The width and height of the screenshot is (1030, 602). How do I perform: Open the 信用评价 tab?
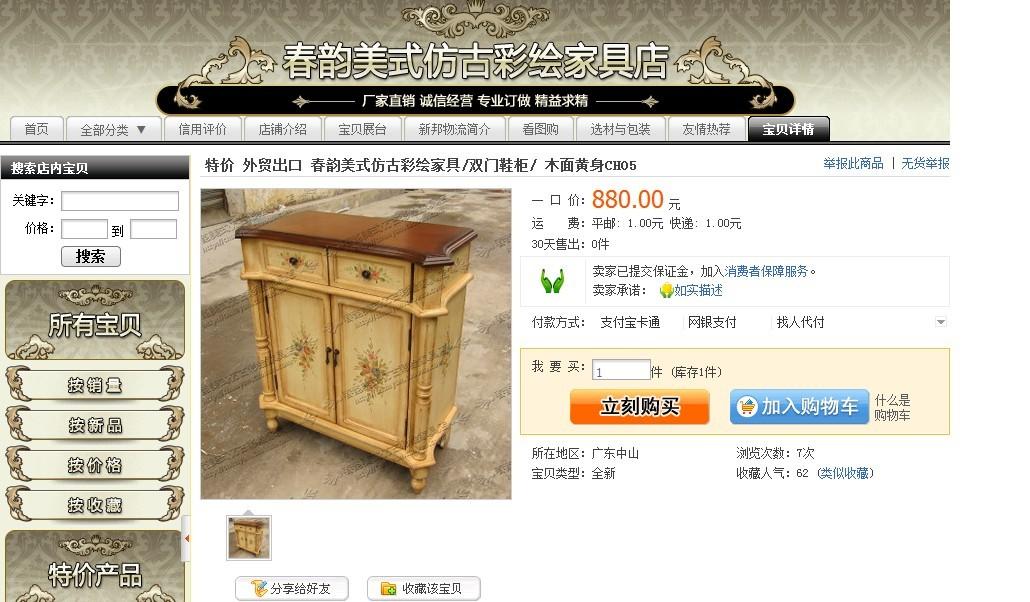(202, 129)
